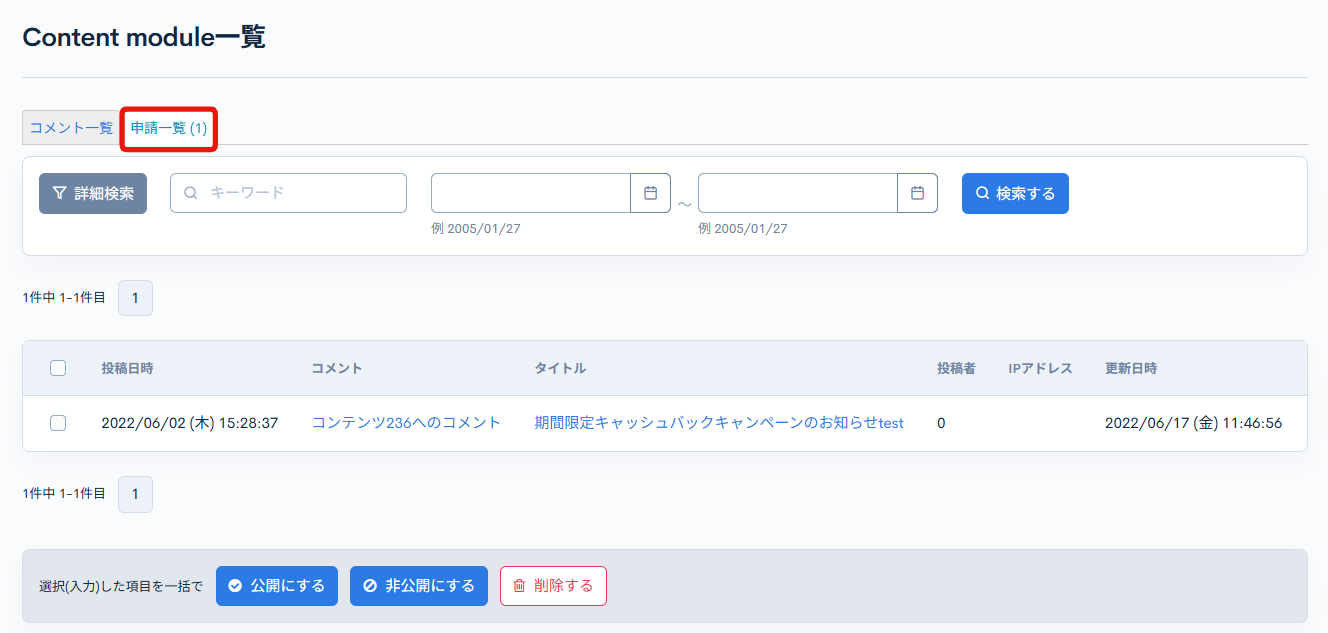The image size is (1328, 633).
Task: Check the checkbox for the 2022/06/02 comment row
Action: (x=57, y=422)
